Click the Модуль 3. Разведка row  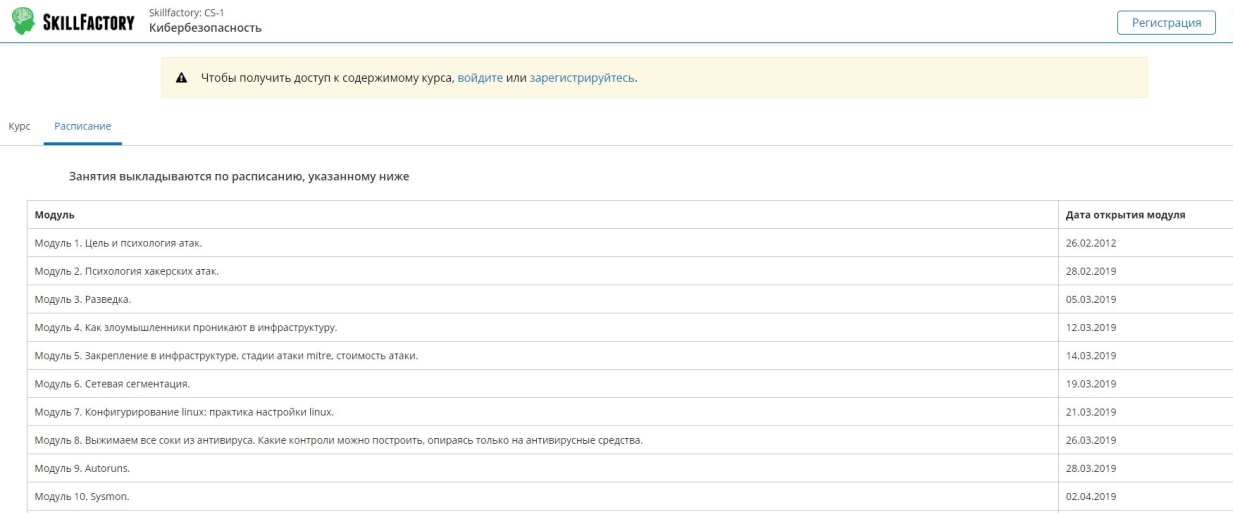[83, 299]
